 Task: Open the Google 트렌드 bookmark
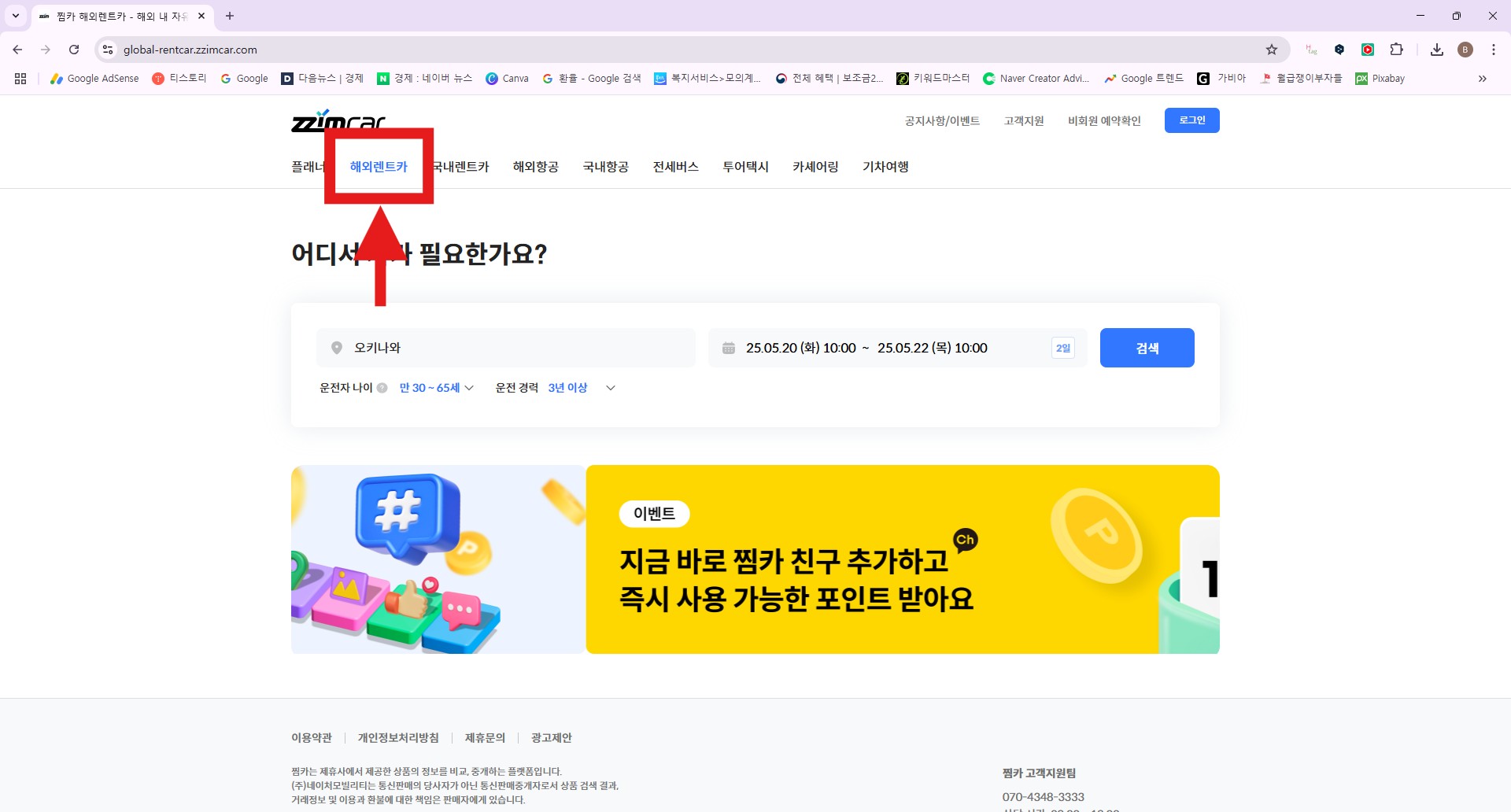(x=1143, y=78)
